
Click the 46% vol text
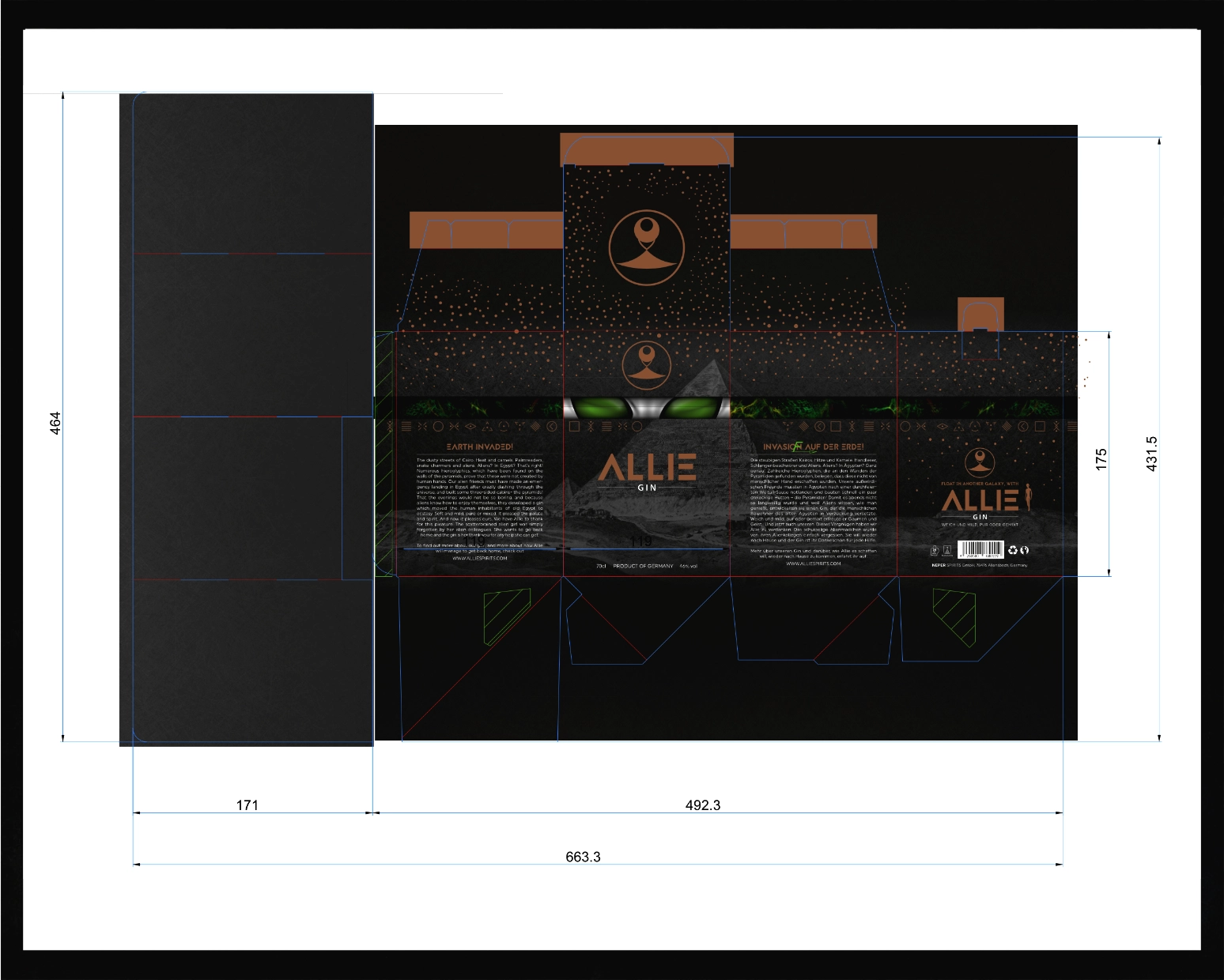(689, 566)
